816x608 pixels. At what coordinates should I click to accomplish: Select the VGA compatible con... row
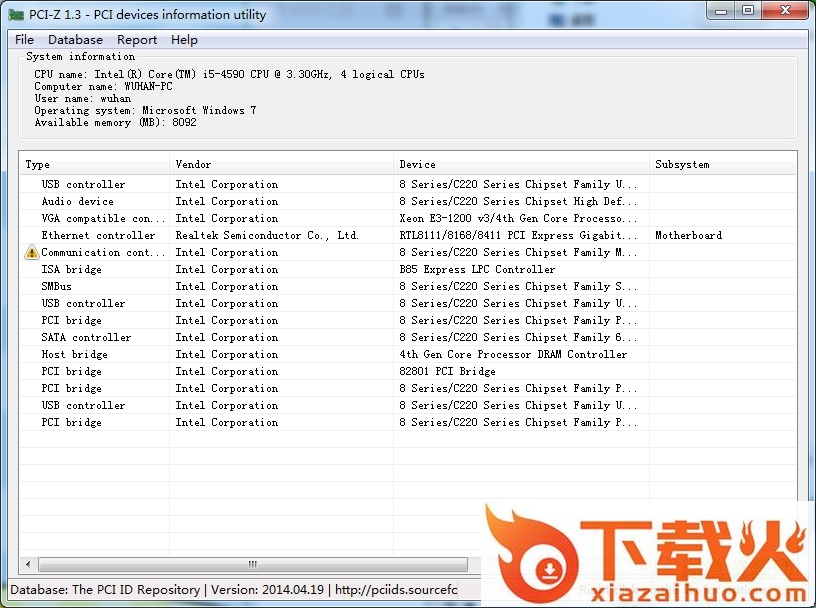point(408,219)
